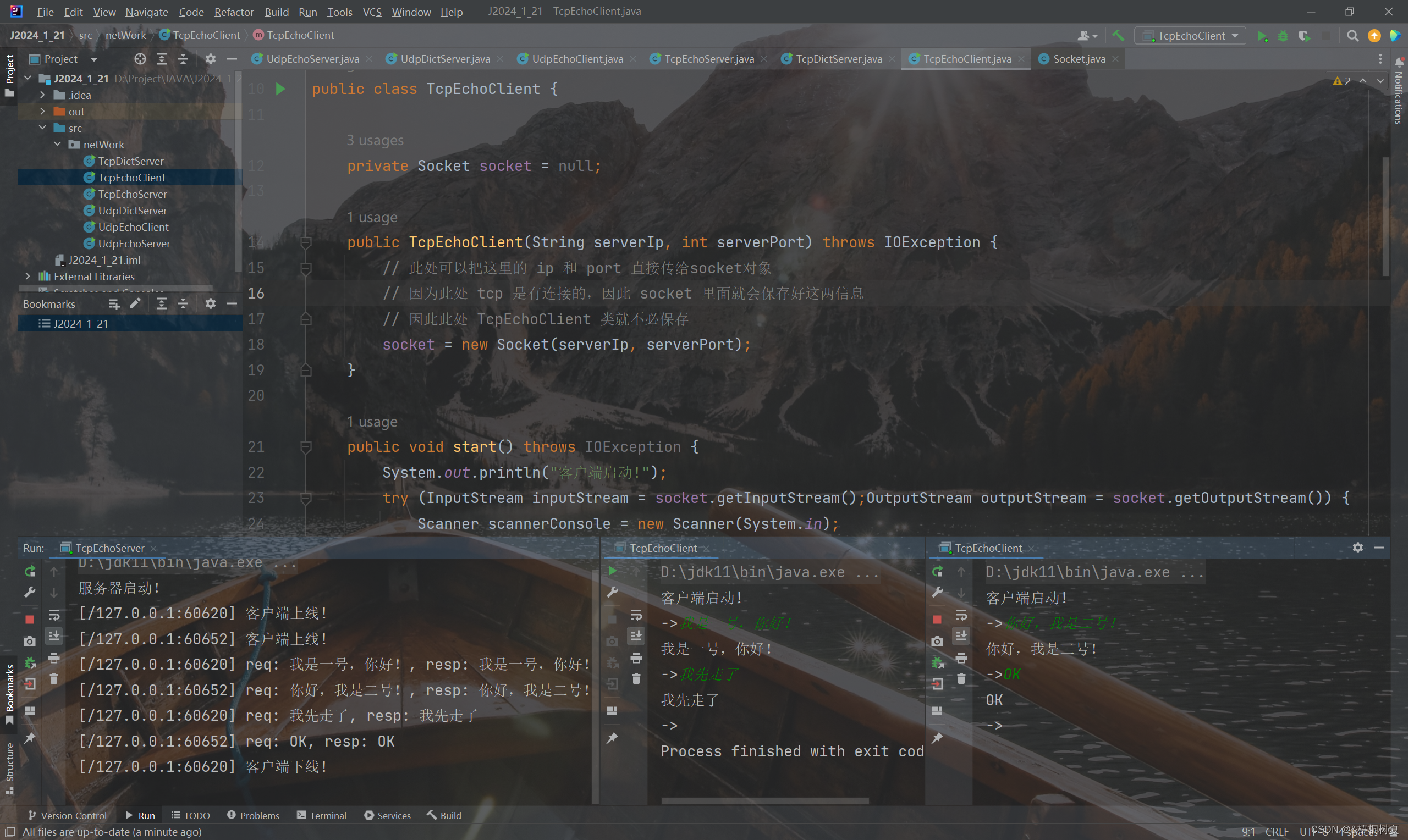The height and width of the screenshot is (840, 1408).
Task: Stop the TcpEchoServer process
Action: click(30, 619)
